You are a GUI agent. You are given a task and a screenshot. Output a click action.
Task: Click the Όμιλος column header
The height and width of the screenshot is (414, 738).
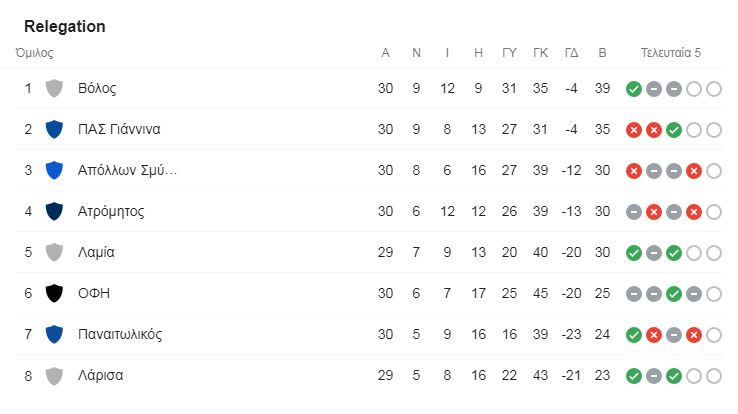pos(34,53)
